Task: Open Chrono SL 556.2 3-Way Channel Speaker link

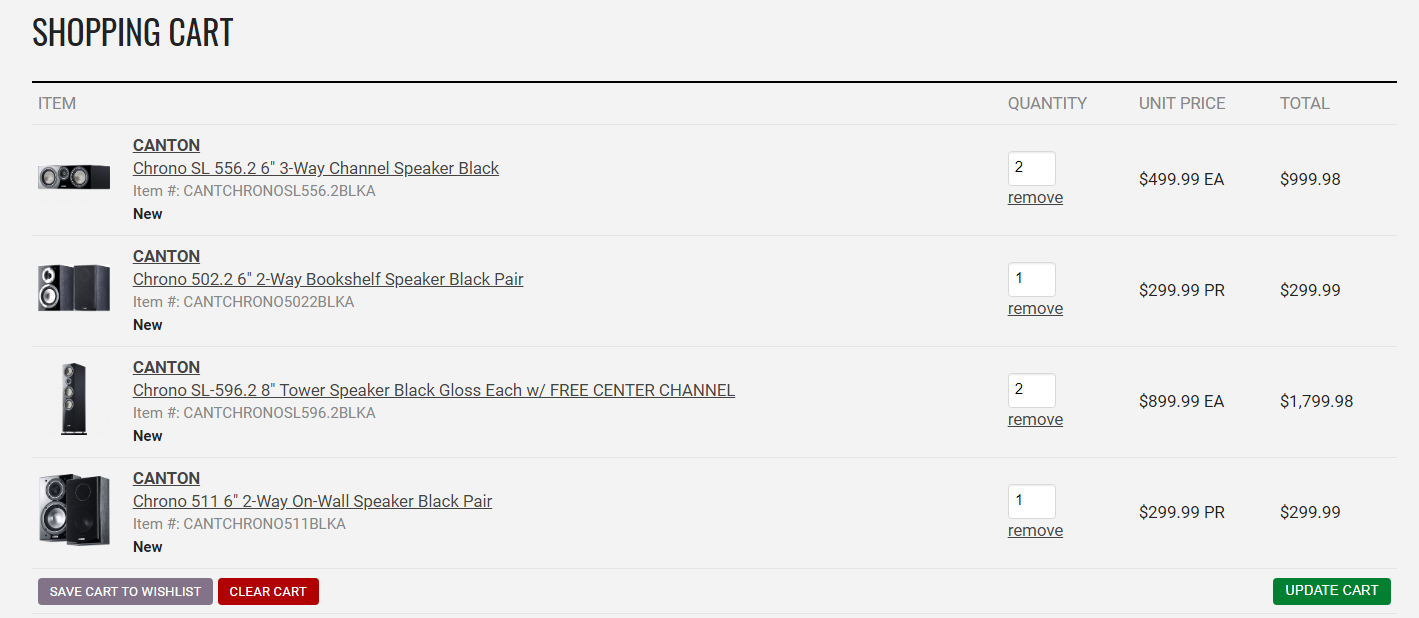Action: [x=316, y=168]
